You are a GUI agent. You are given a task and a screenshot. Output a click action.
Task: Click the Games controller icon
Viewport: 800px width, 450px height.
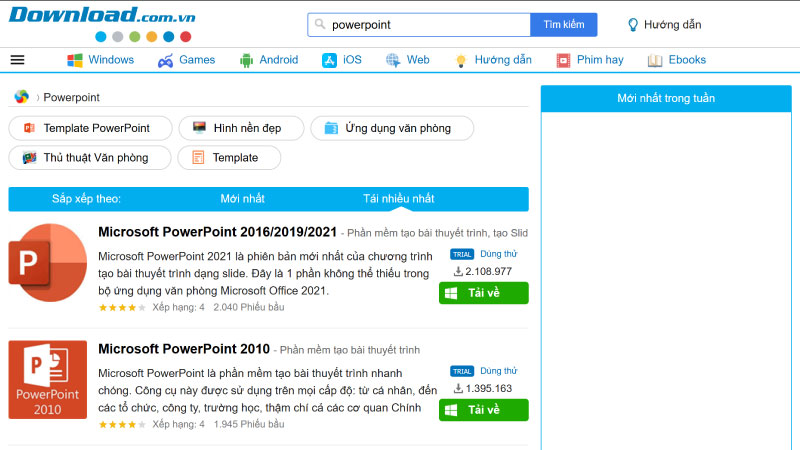[165, 61]
